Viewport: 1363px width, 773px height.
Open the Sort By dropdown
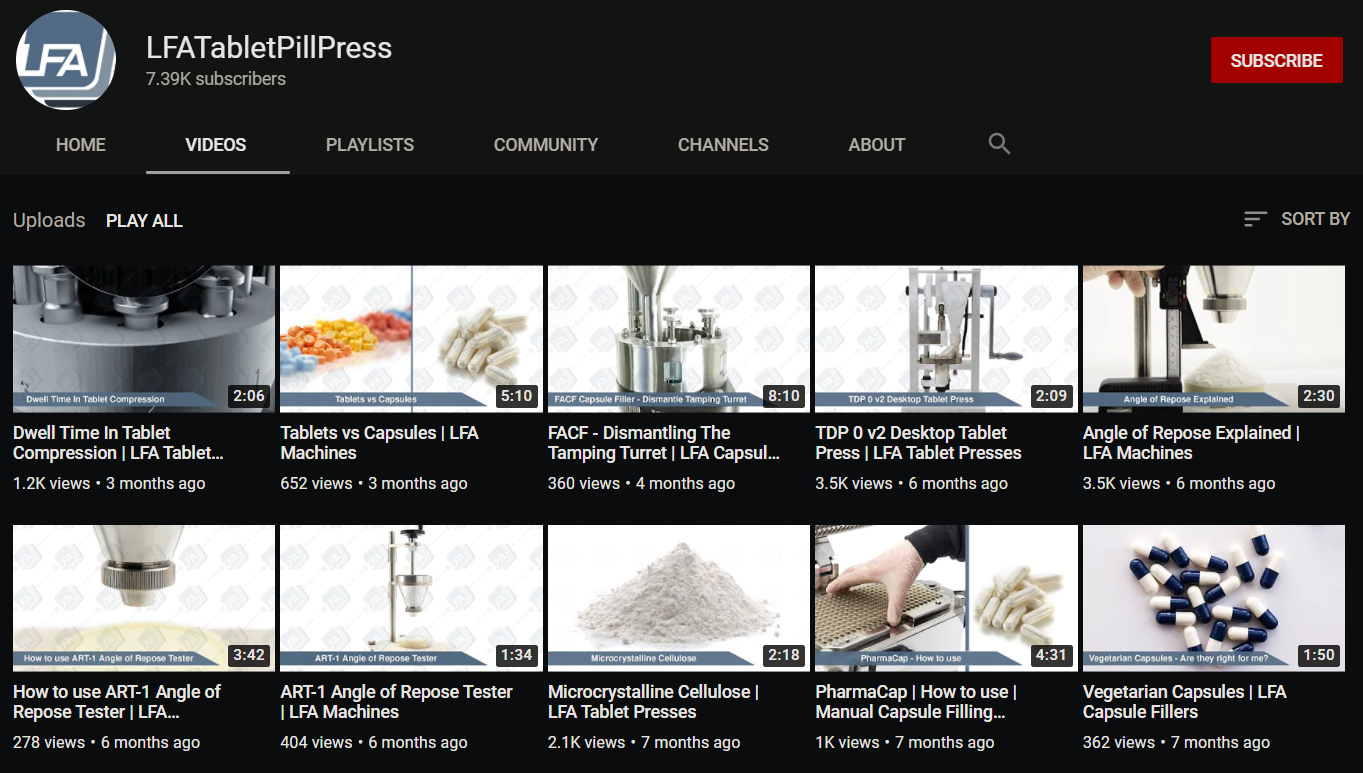(x=1297, y=219)
